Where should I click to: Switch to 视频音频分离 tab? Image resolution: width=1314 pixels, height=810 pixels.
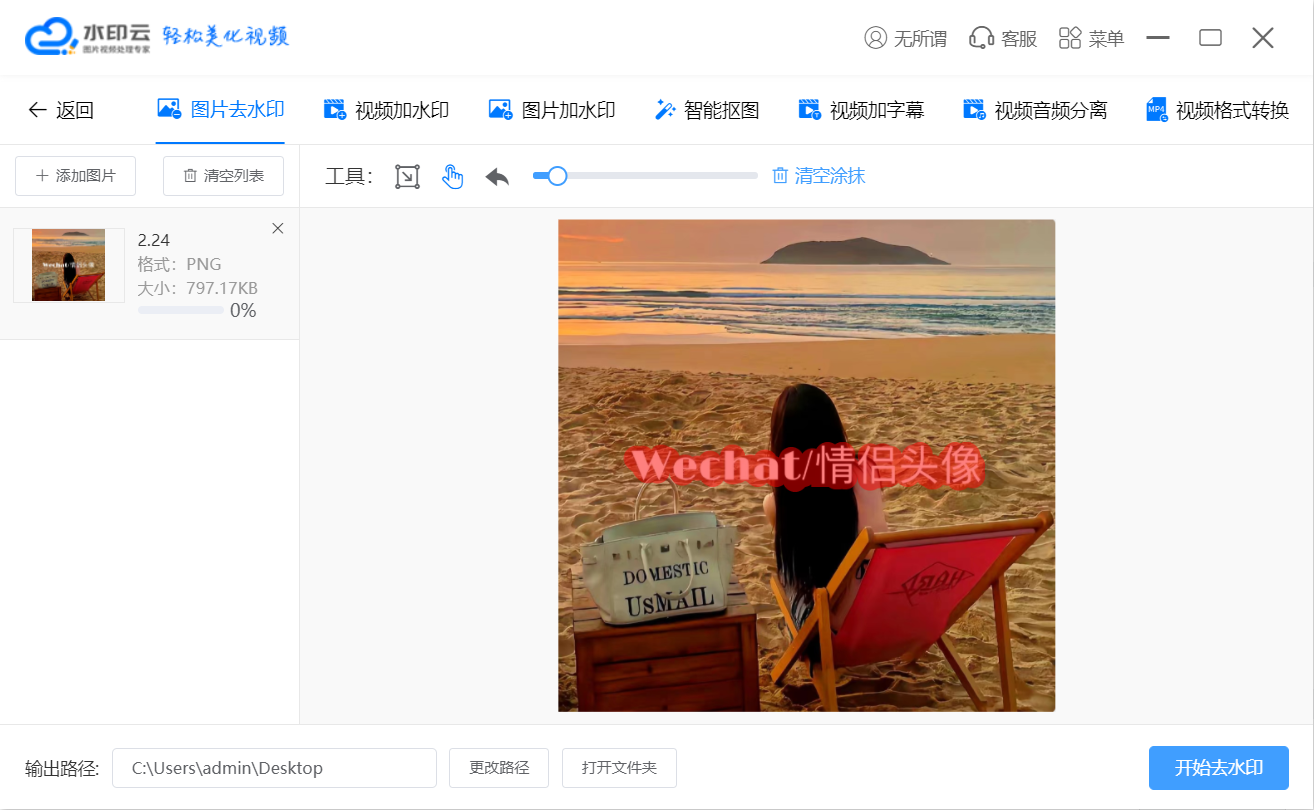click(1034, 110)
